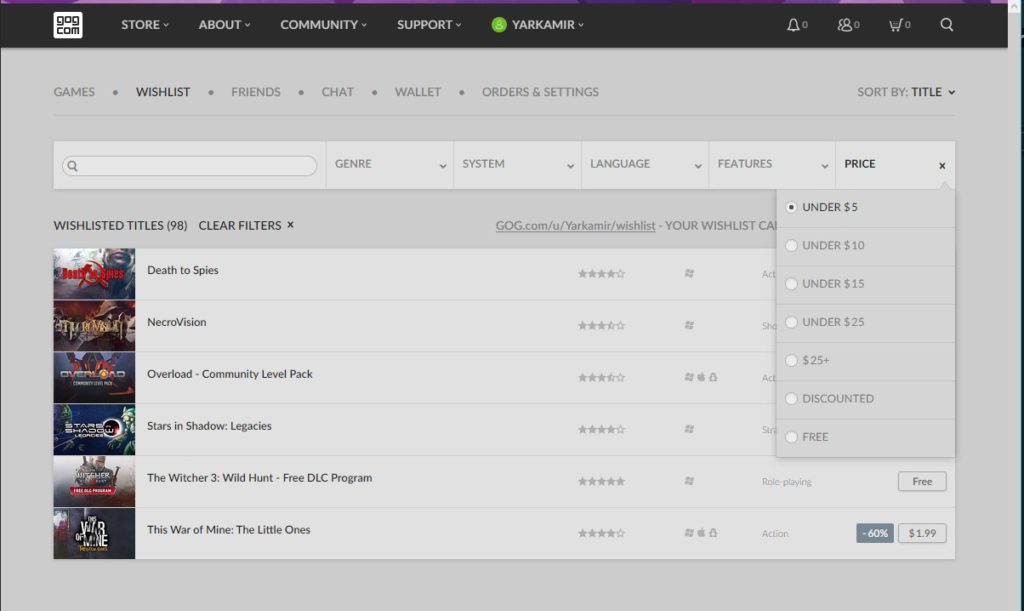This screenshot has width=1024, height=611.
Task: Click the $1.99 price button
Action: point(922,533)
